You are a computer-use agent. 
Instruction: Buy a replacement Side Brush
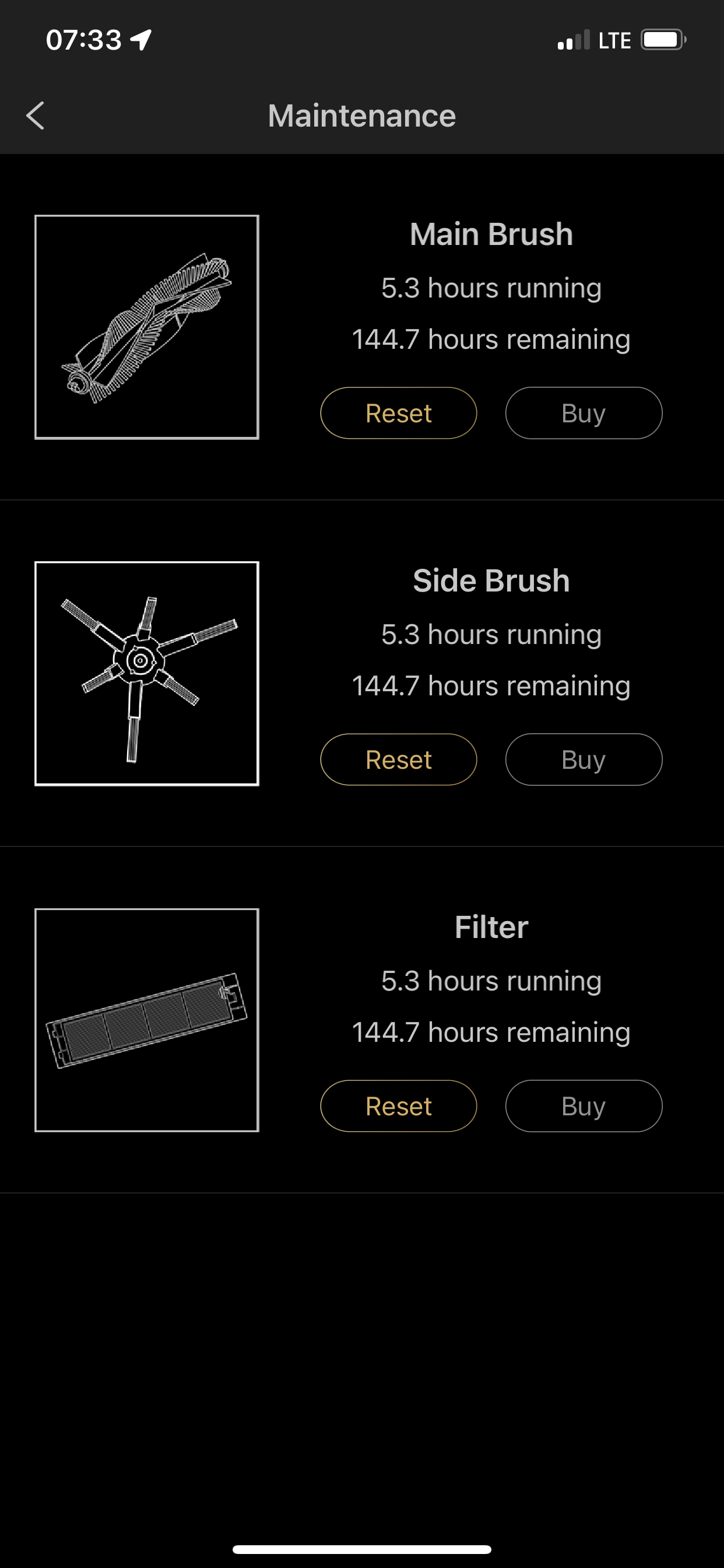tap(584, 759)
